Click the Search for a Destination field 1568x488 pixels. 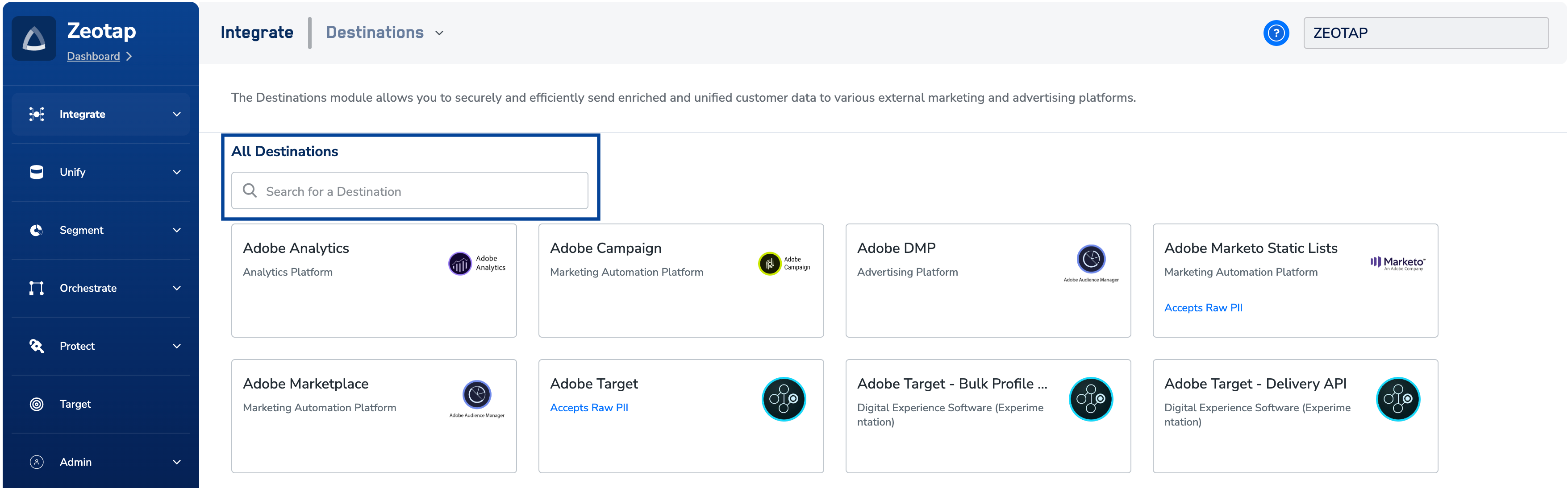coord(409,190)
